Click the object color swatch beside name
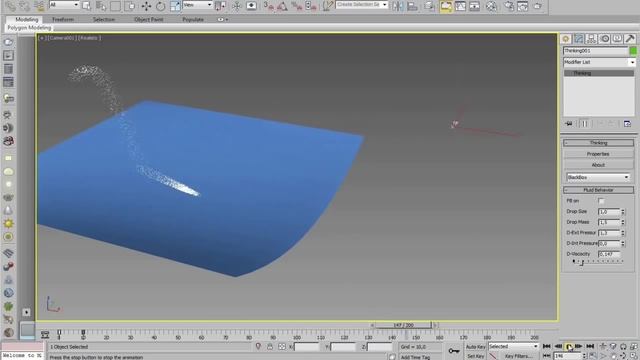The image size is (640, 360). (x=633, y=51)
